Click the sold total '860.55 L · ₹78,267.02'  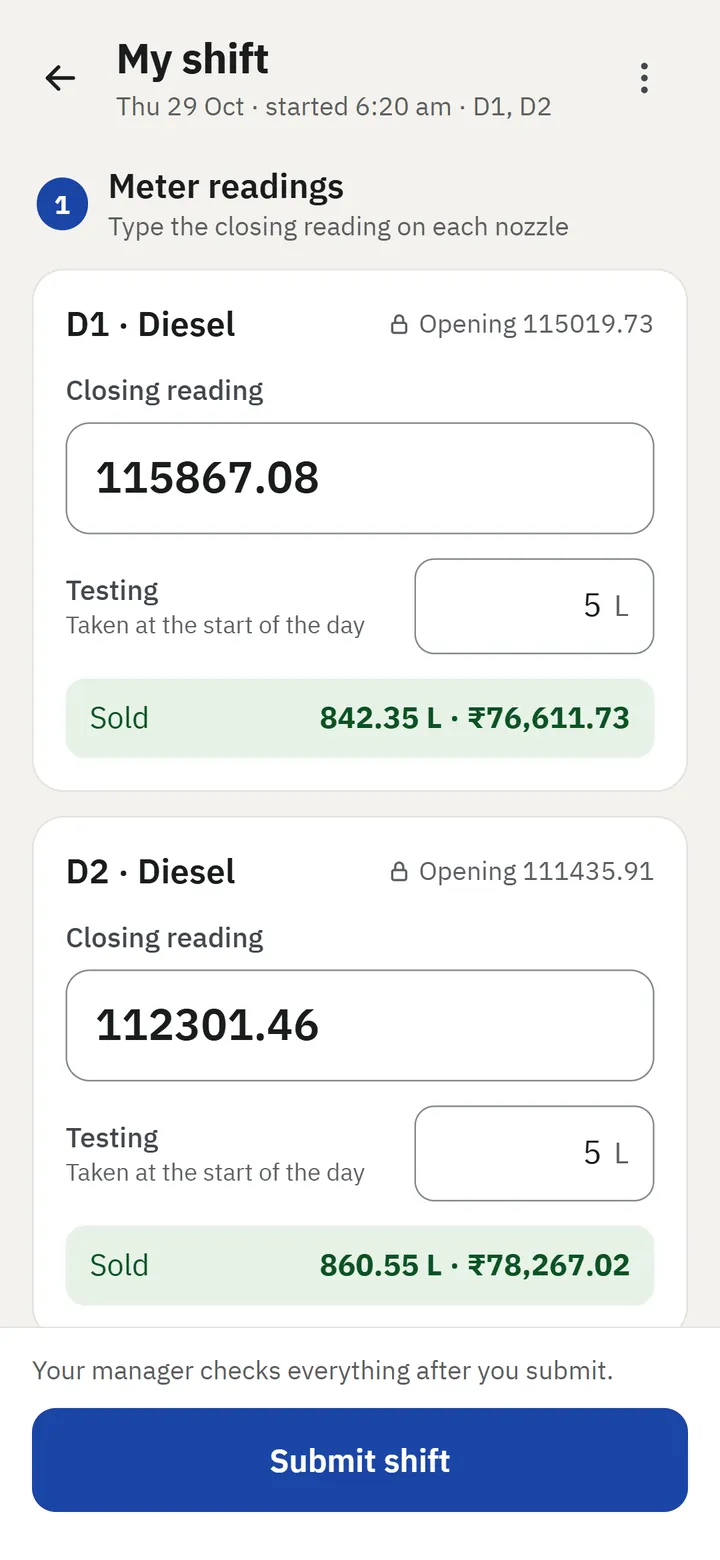point(475,1265)
